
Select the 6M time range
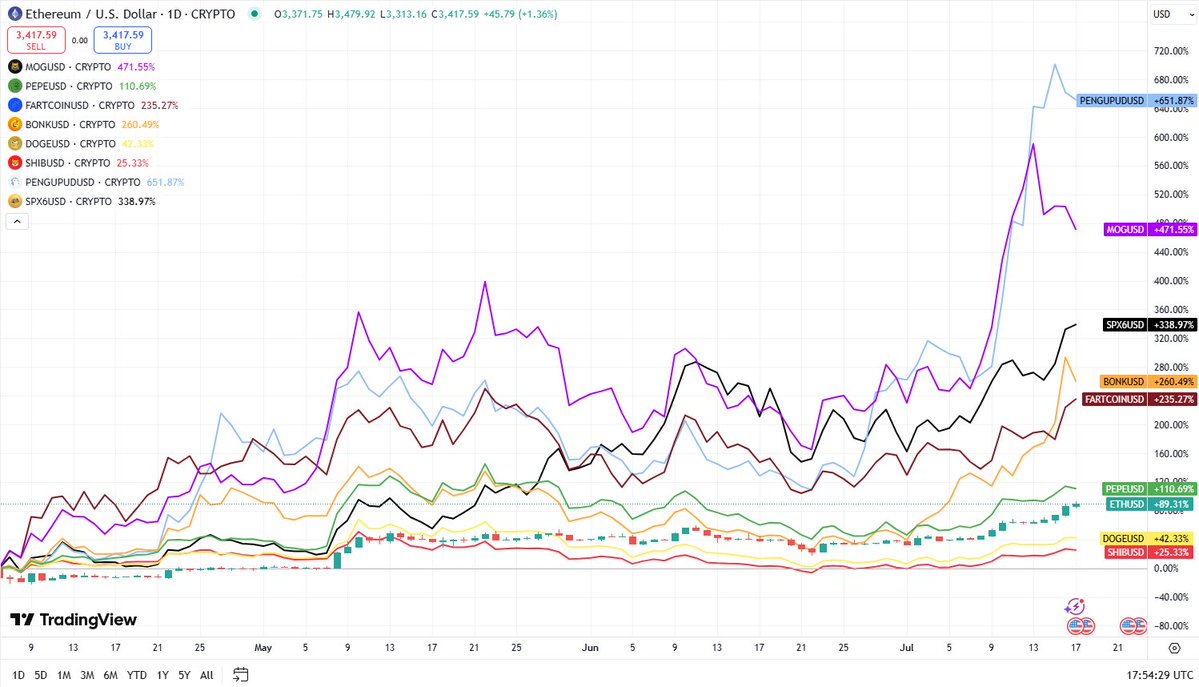pos(111,675)
